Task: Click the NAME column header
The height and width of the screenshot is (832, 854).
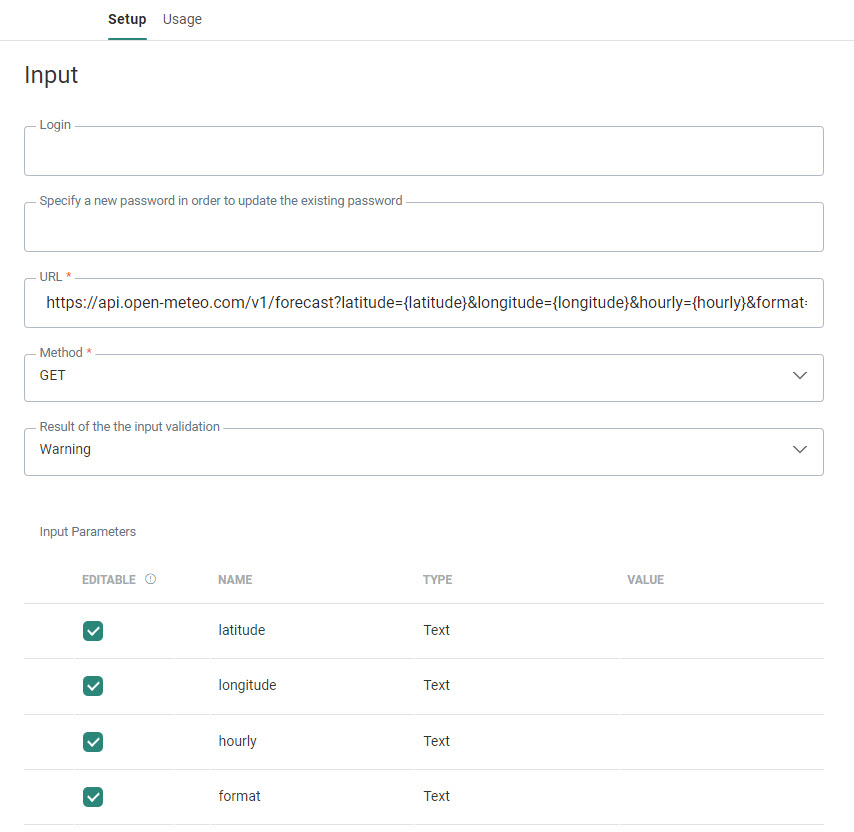Action: [x=235, y=580]
